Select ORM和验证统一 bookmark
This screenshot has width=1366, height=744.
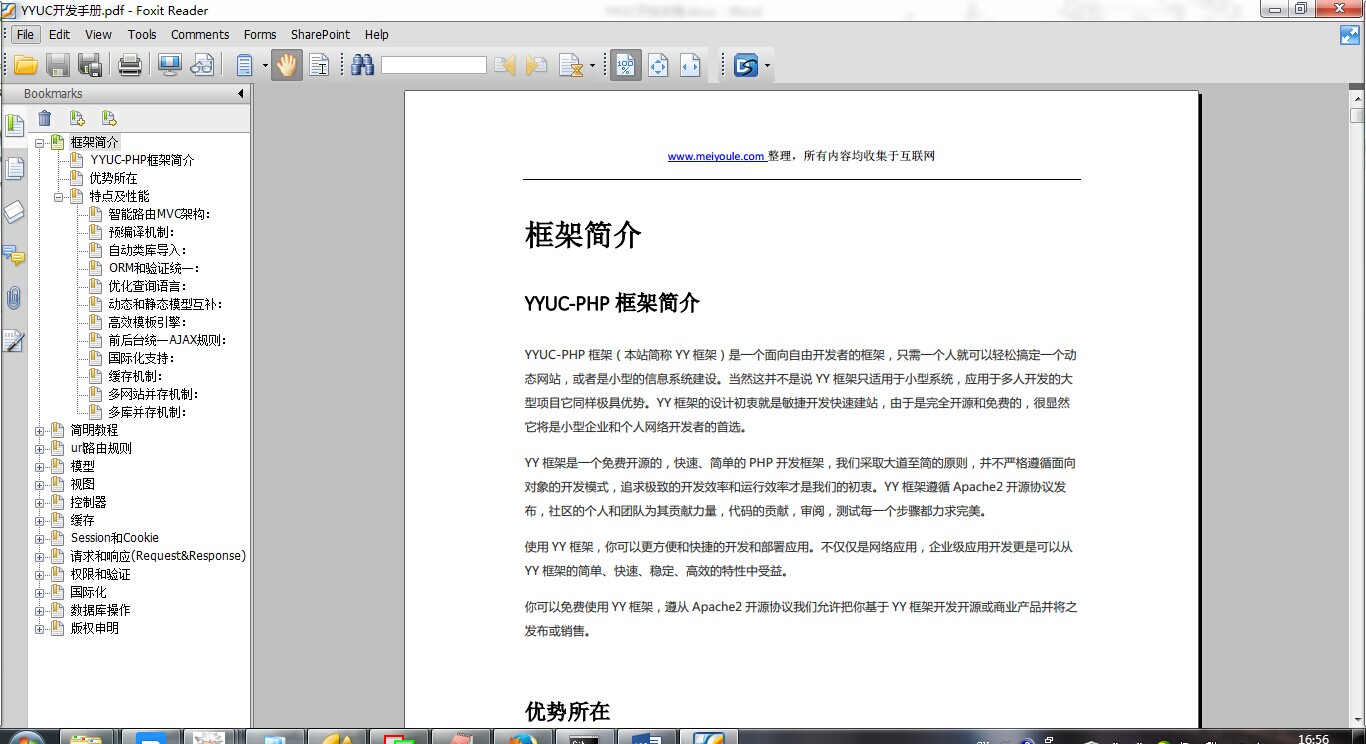click(x=154, y=268)
